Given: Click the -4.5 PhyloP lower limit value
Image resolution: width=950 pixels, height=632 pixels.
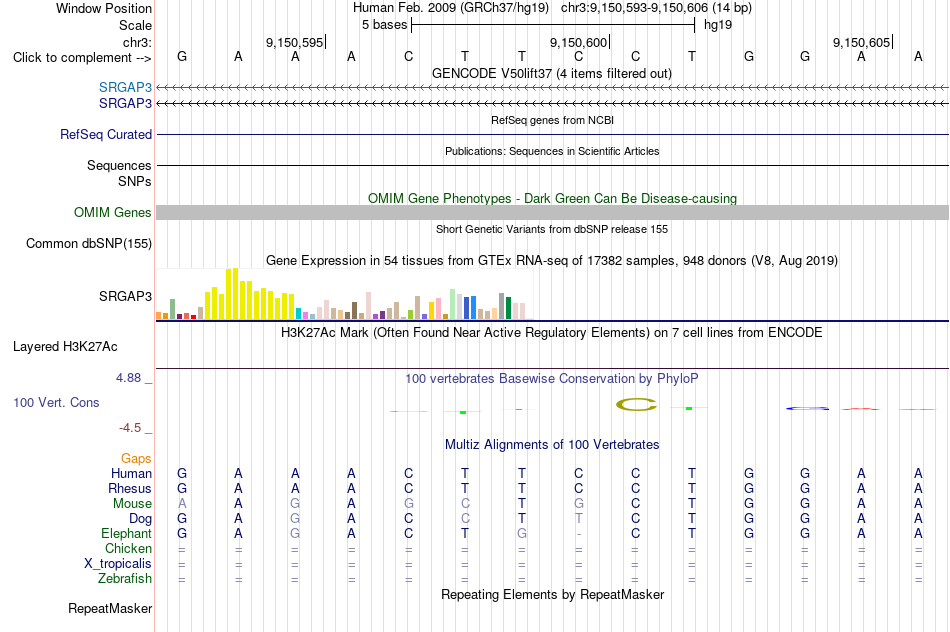Looking at the screenshot, I should (130, 428).
